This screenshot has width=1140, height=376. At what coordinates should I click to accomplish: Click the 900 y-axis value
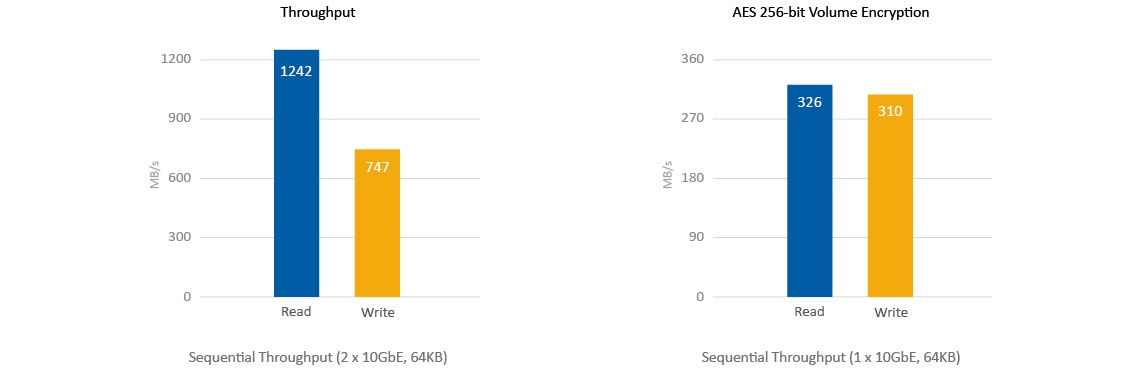click(x=181, y=119)
